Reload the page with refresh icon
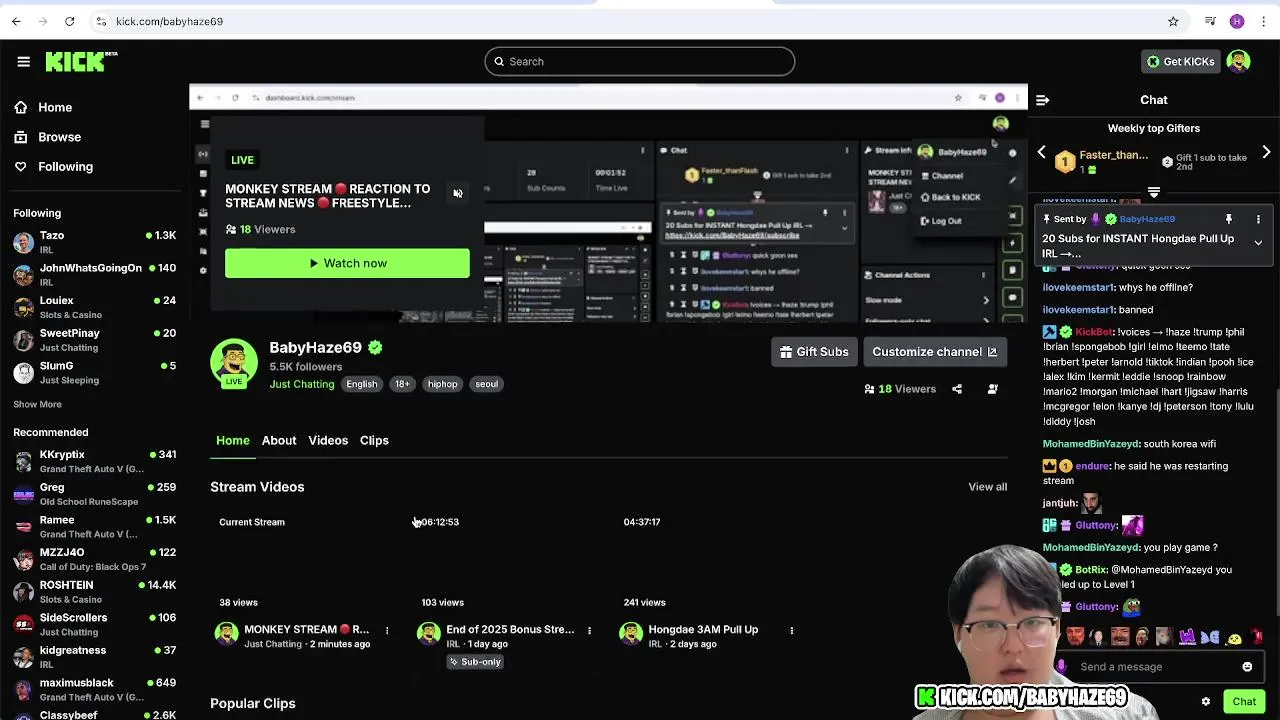Screen dimensions: 1280x720 (69, 21)
